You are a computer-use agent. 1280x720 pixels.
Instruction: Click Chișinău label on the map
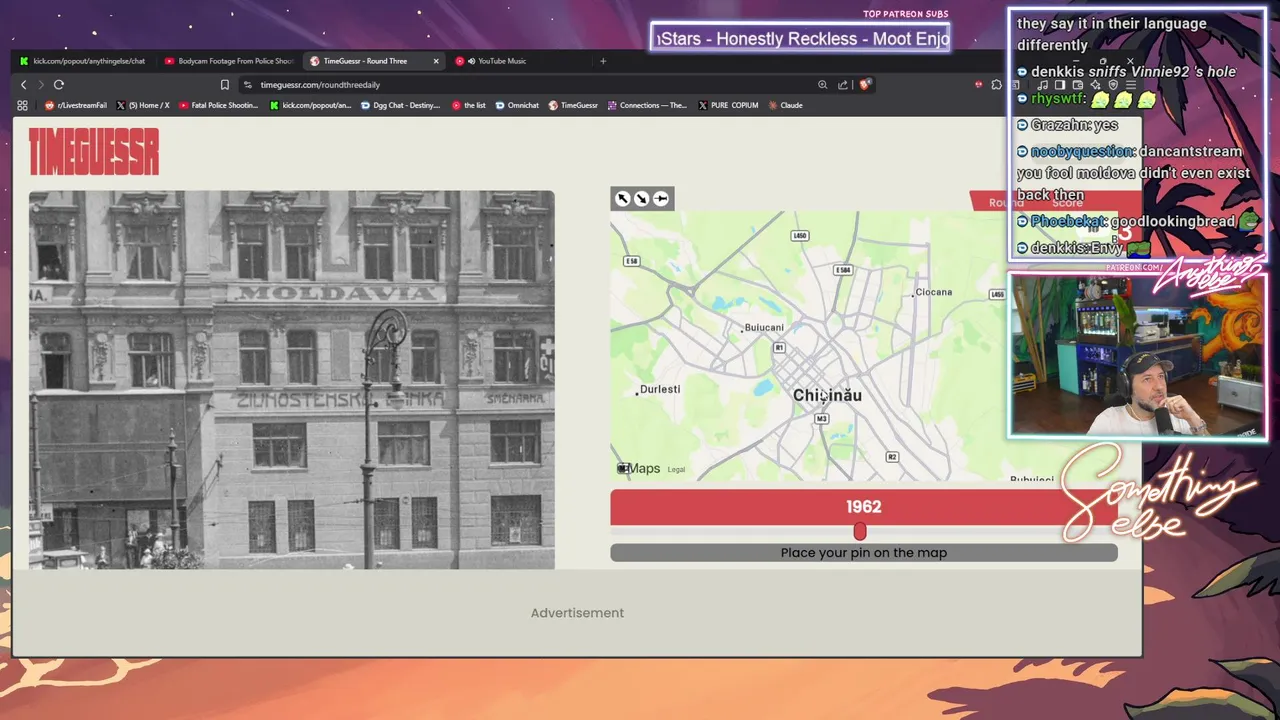[827, 396]
